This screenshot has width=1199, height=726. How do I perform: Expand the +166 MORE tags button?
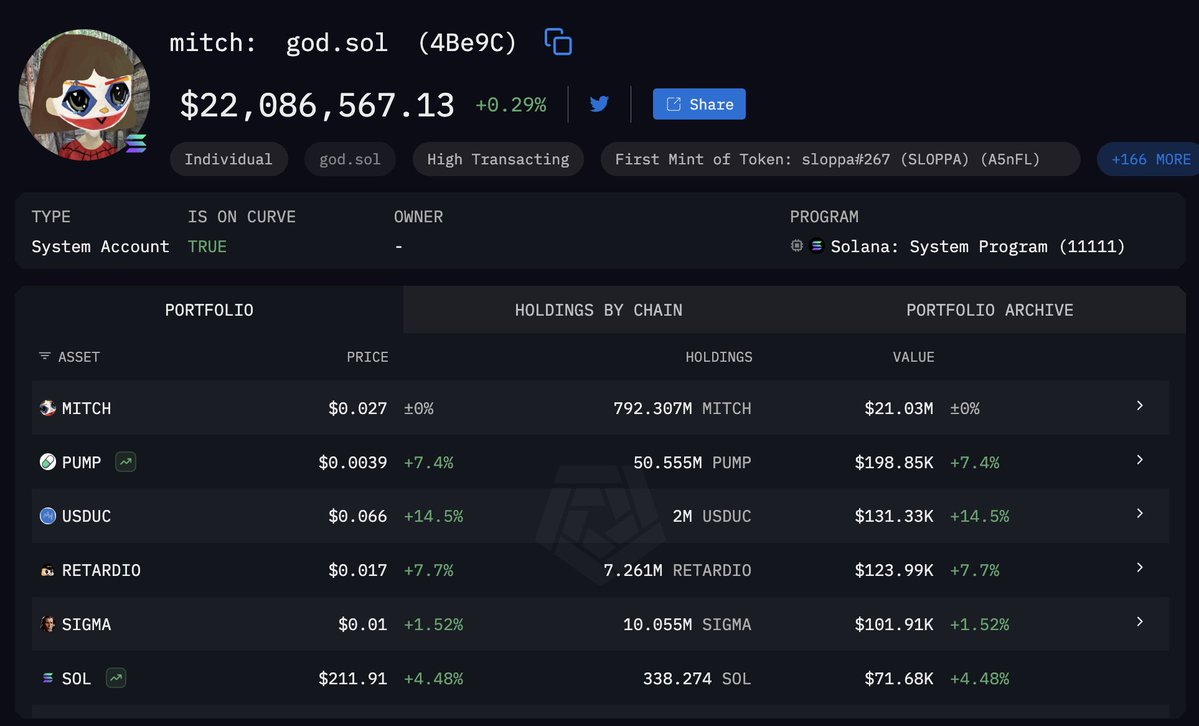(1149, 159)
